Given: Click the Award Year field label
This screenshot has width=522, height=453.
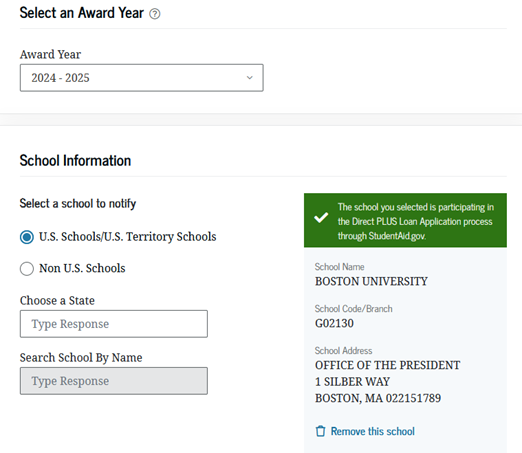Looking at the screenshot, I should pos(50,54).
